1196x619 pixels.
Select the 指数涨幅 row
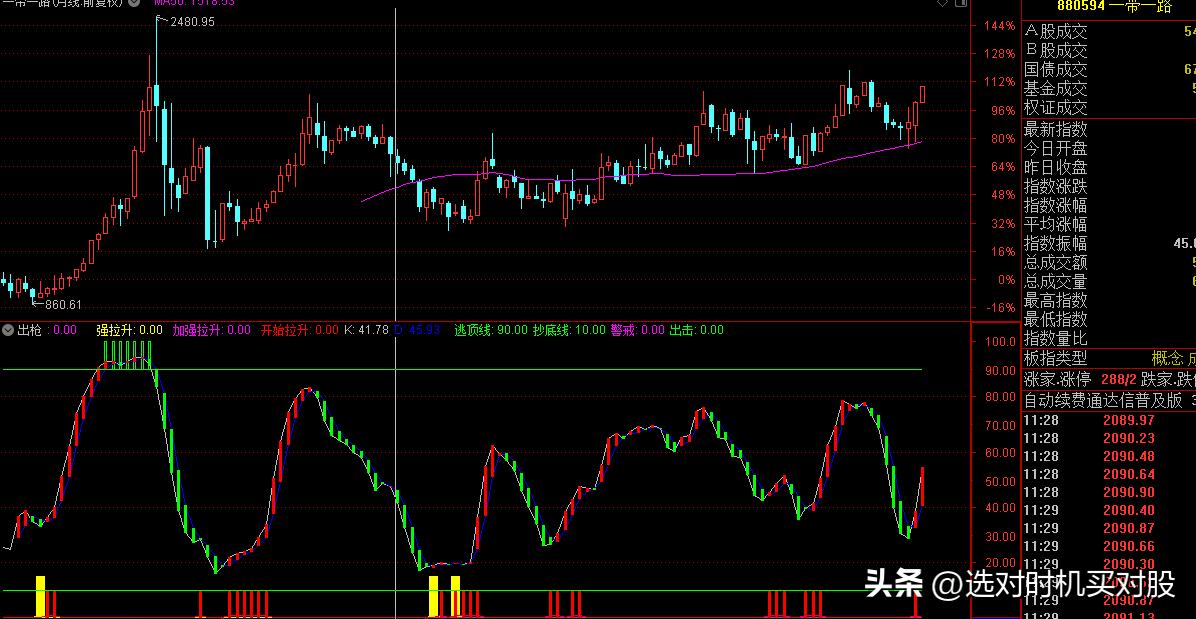pos(1109,205)
